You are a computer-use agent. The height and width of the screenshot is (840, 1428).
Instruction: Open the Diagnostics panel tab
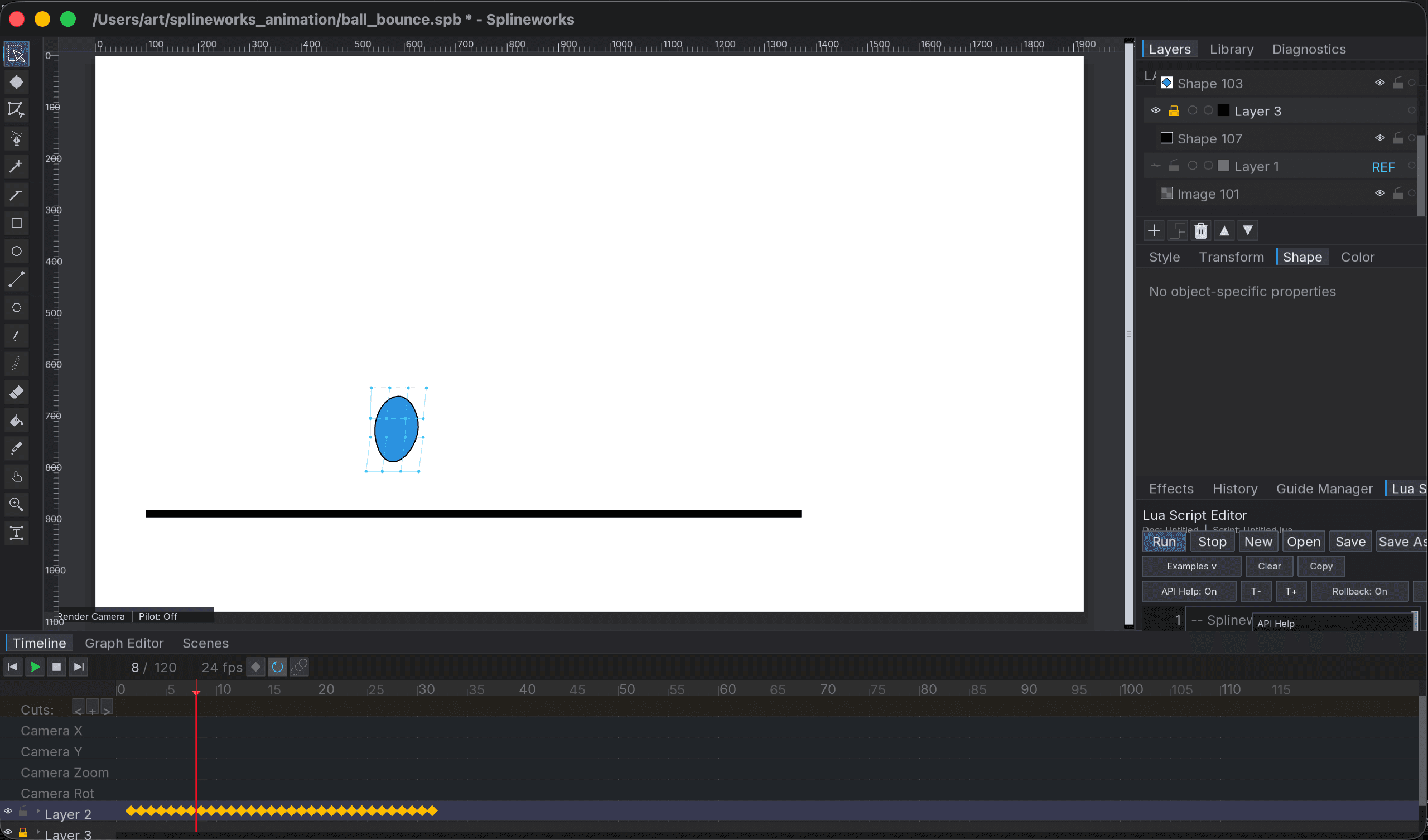point(1309,49)
